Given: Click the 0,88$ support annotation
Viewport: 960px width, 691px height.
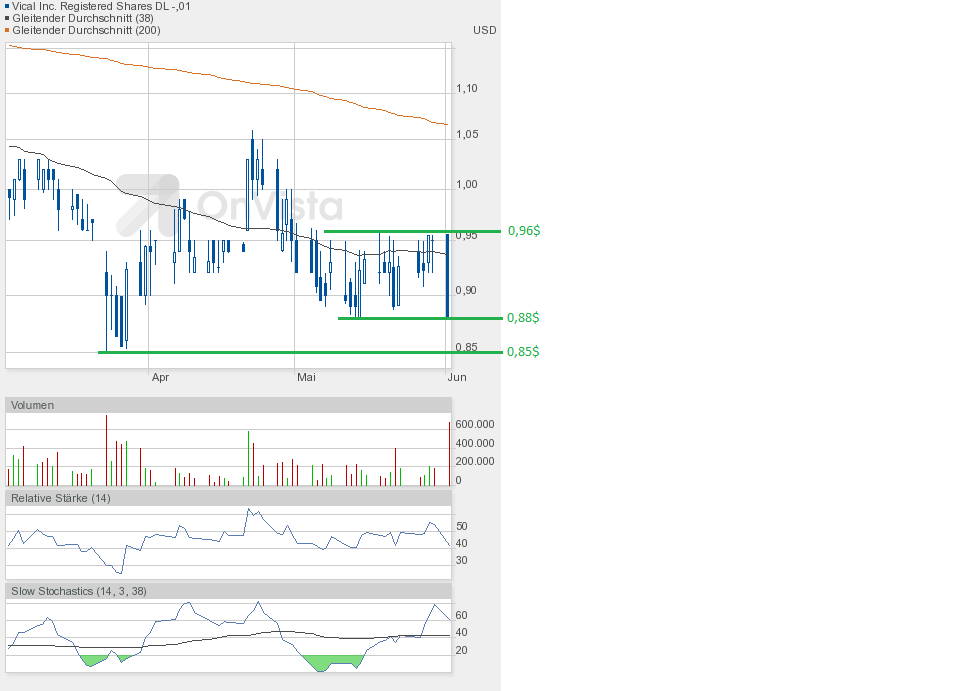Looking at the screenshot, I should (x=523, y=317).
